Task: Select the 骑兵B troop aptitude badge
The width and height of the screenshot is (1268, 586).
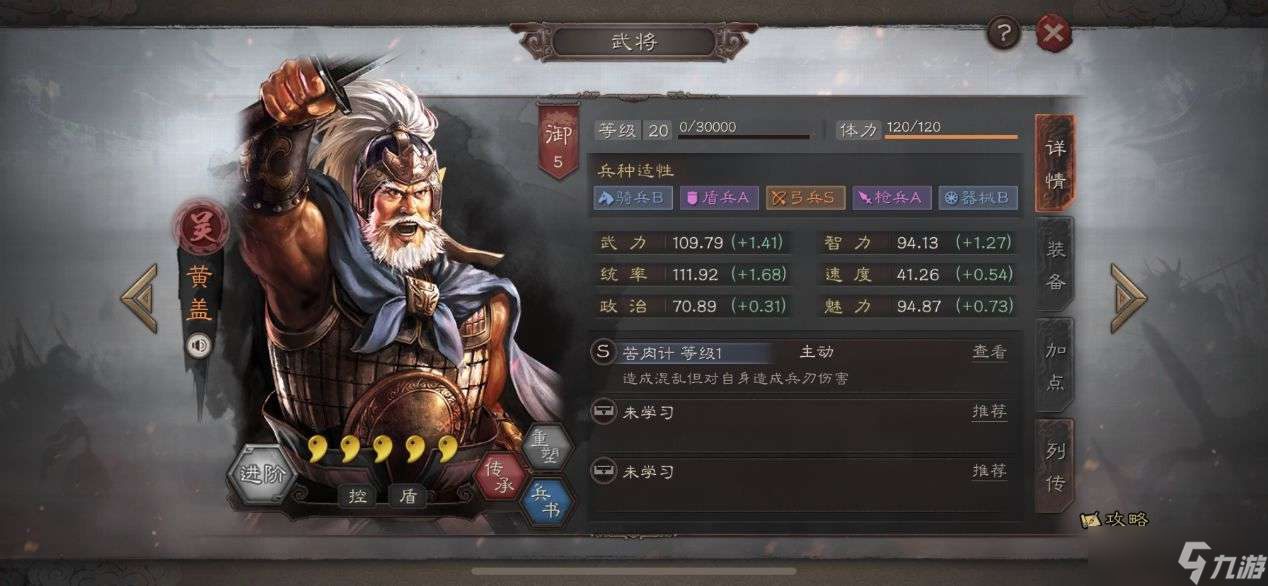Action: 633,197
